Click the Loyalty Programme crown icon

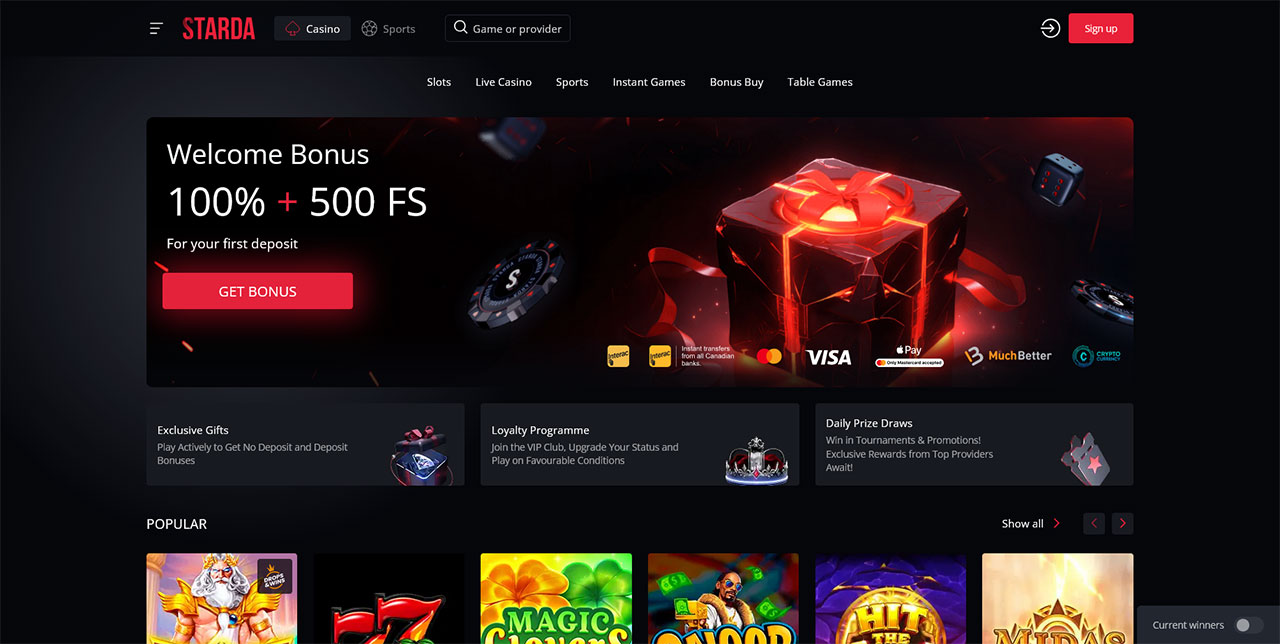756,458
